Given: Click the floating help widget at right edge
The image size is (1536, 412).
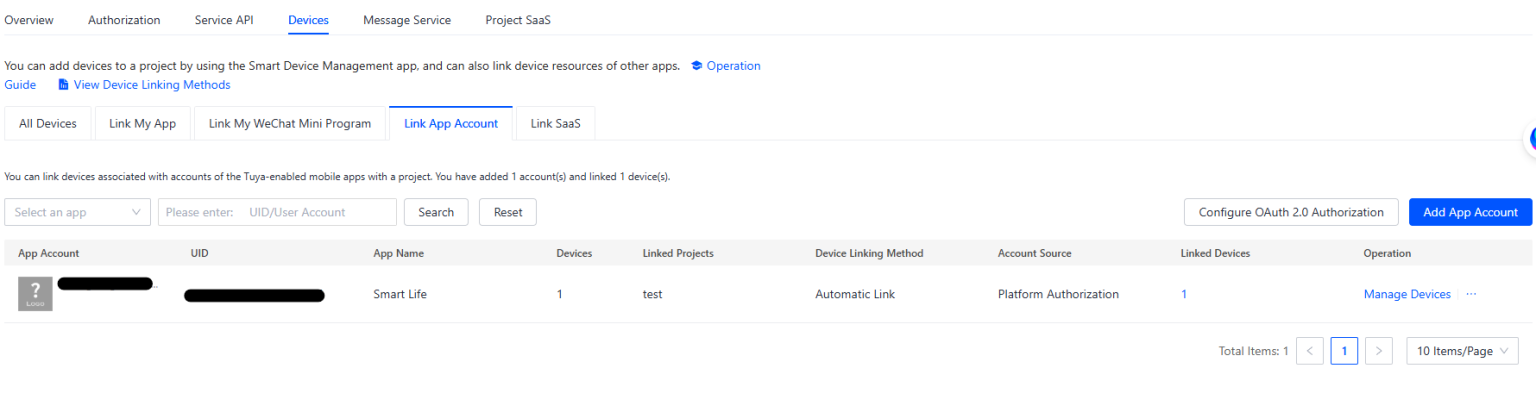Looking at the screenshot, I should point(1530,140).
